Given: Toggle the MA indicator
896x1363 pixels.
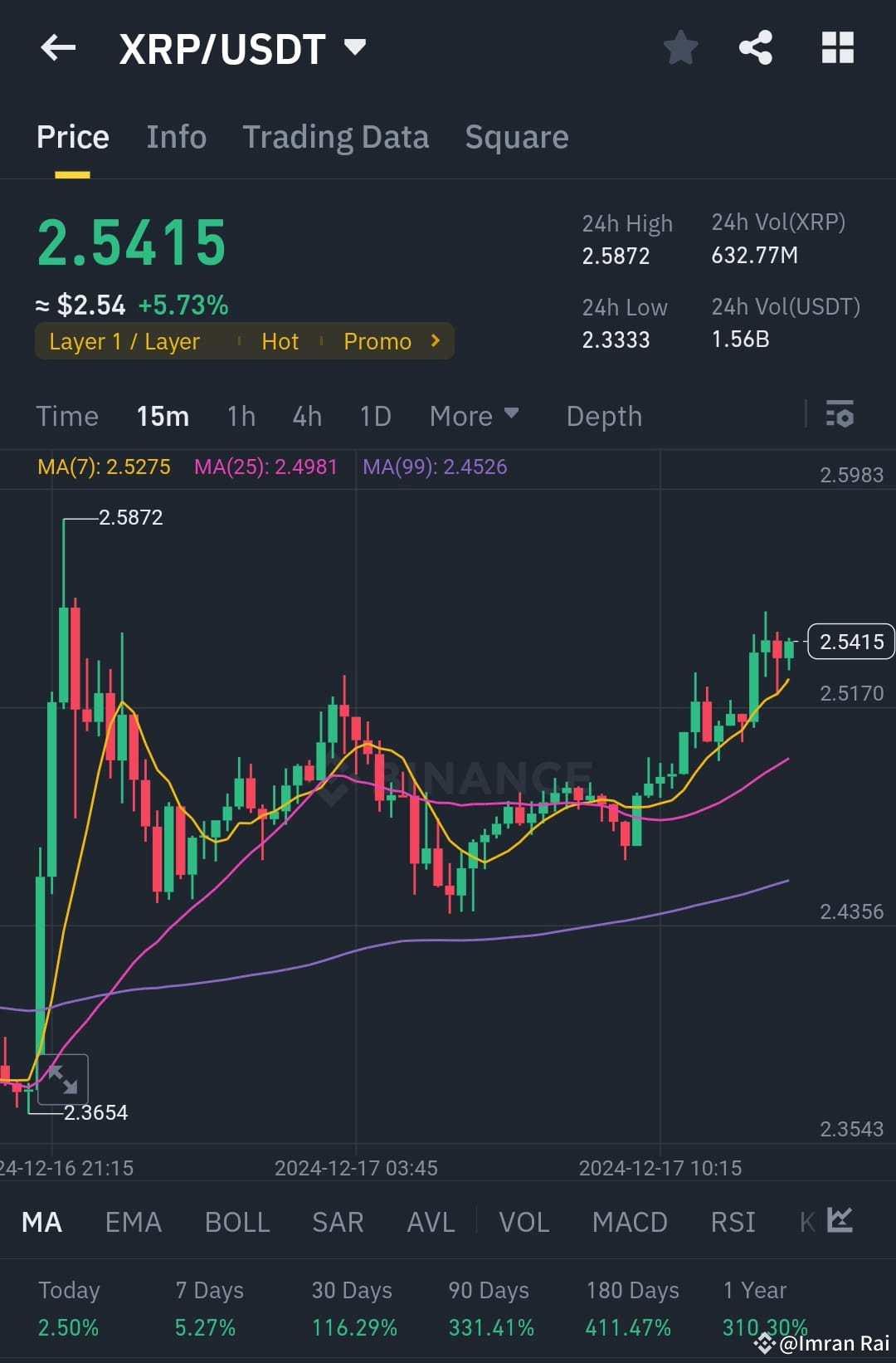Looking at the screenshot, I should (41, 1221).
